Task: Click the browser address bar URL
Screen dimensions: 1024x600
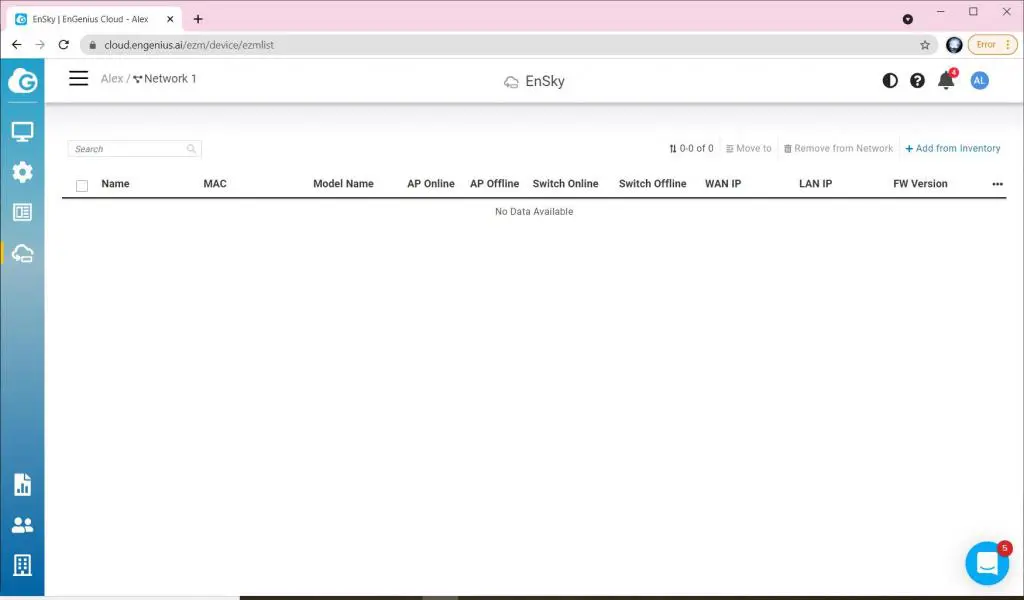Action: click(x=189, y=45)
